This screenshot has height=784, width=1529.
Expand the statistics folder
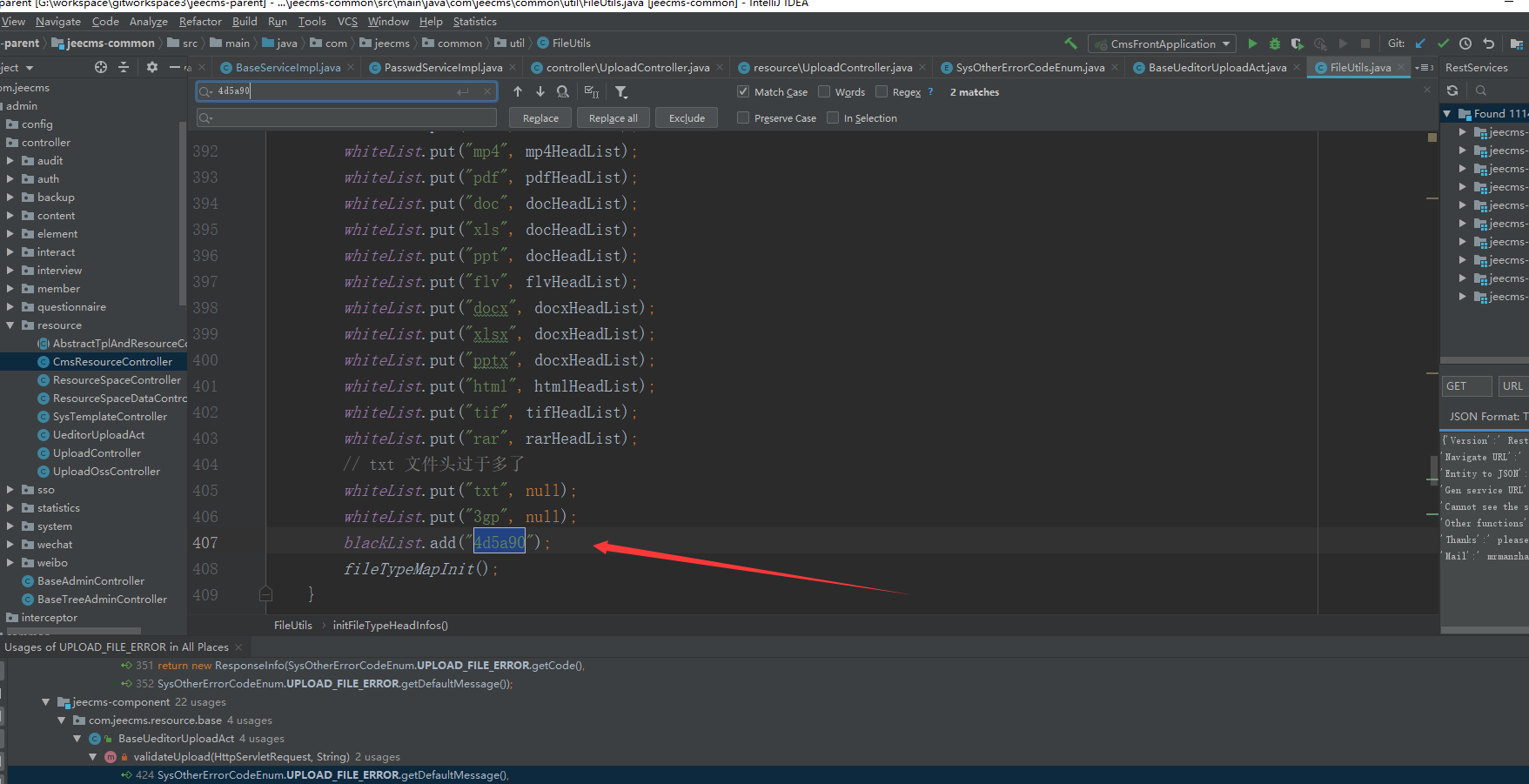pyautogui.click(x=10, y=508)
